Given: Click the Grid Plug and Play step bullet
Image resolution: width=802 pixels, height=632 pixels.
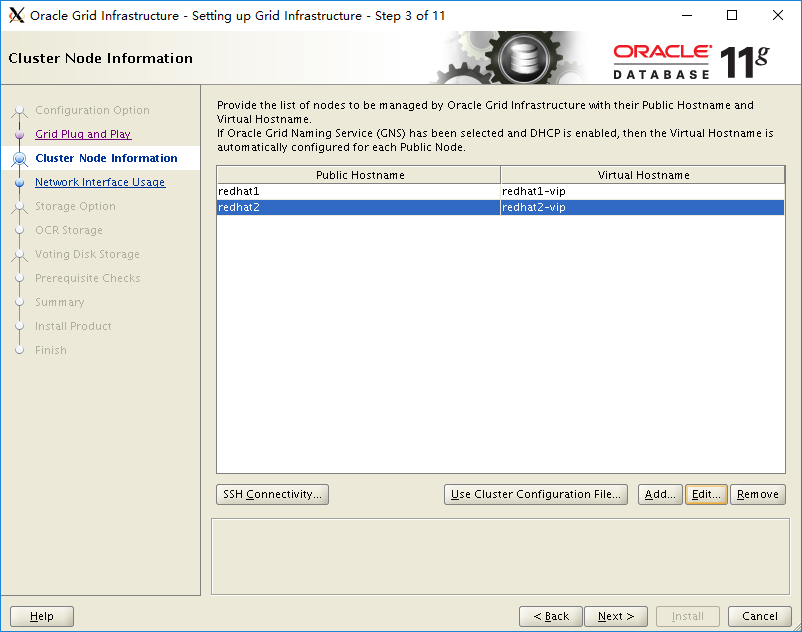Looking at the screenshot, I should pos(19,134).
